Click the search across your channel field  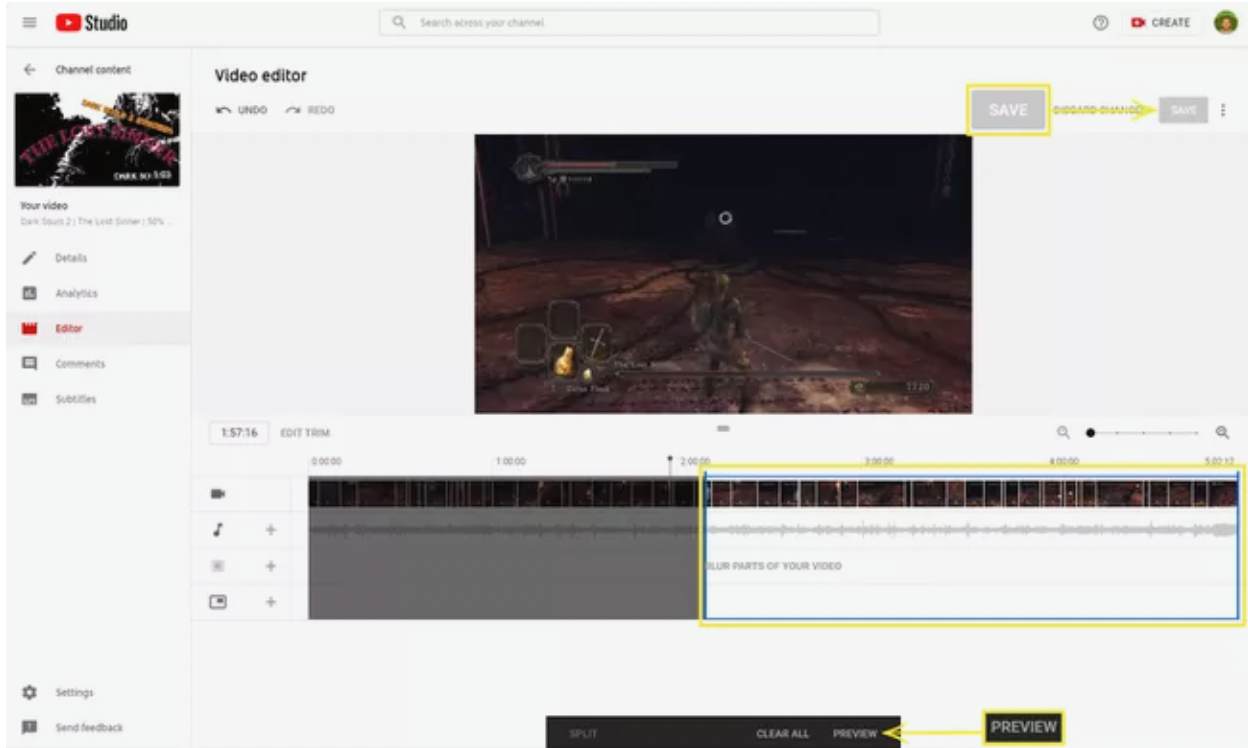[630, 23]
